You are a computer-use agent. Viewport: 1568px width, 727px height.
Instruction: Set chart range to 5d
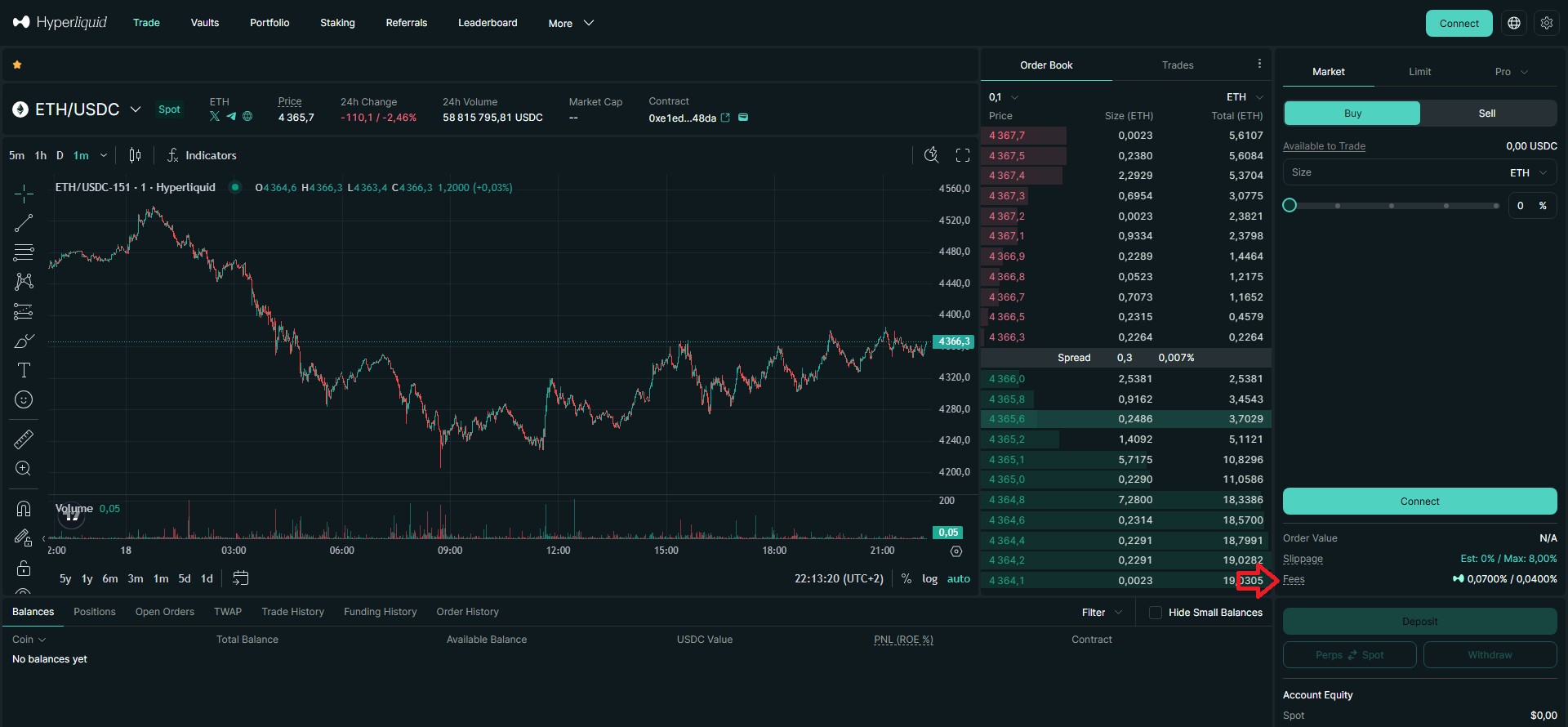pyautogui.click(x=185, y=578)
